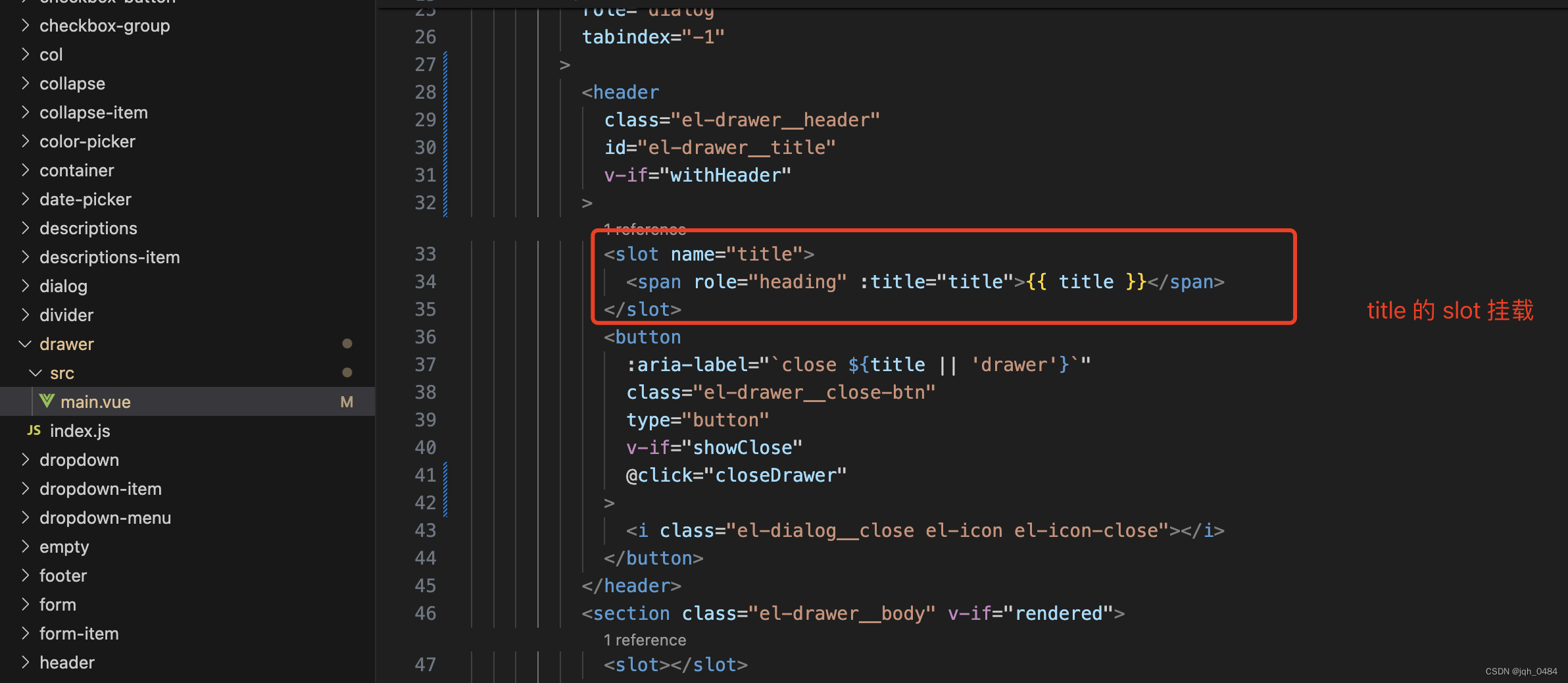Open index.js from the explorer
The height and width of the screenshot is (683, 1568).
point(80,431)
